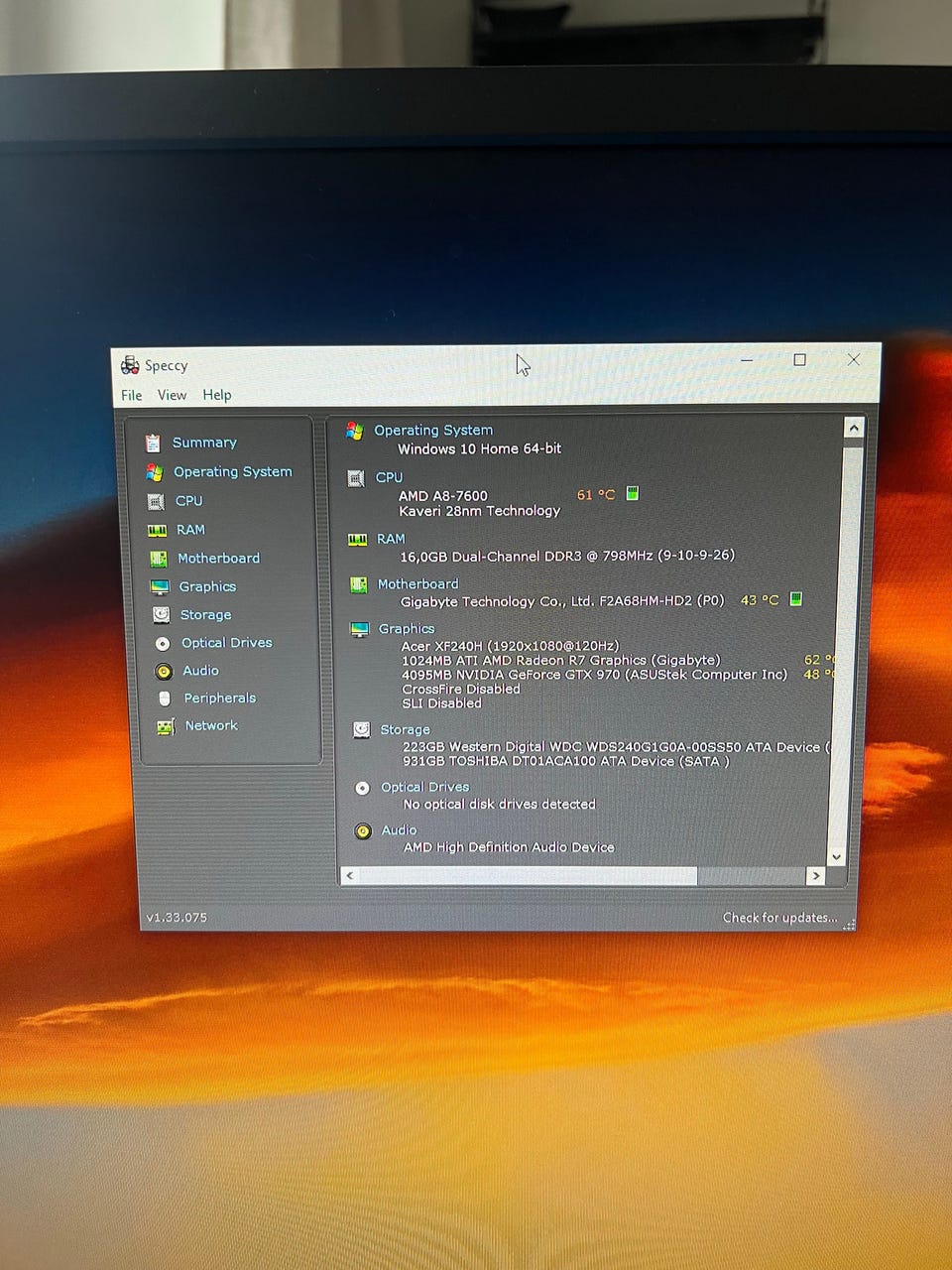Select Peripherals in the sidebar
This screenshot has height=1270, width=952.
click(x=219, y=698)
